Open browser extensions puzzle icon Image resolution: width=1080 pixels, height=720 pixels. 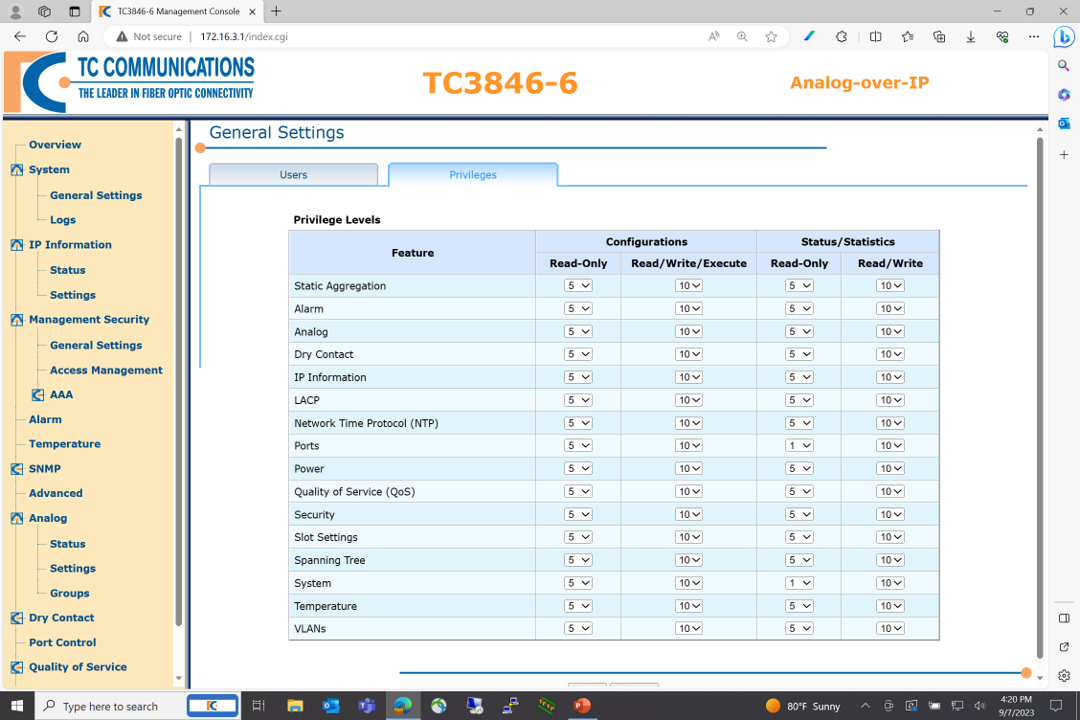(x=841, y=37)
